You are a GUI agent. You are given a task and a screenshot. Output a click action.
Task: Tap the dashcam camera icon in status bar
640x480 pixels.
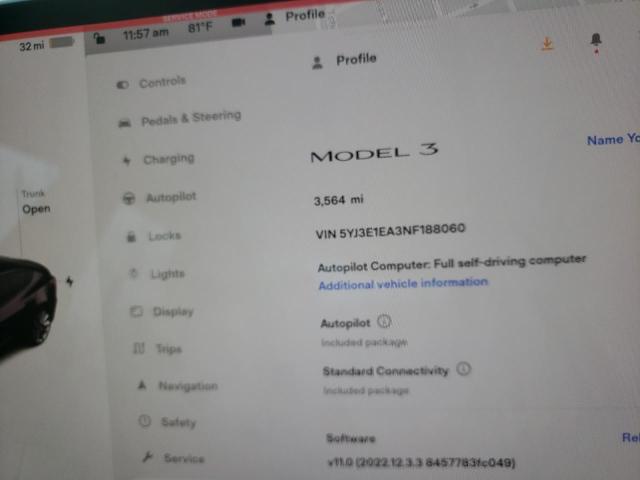pyautogui.click(x=239, y=22)
